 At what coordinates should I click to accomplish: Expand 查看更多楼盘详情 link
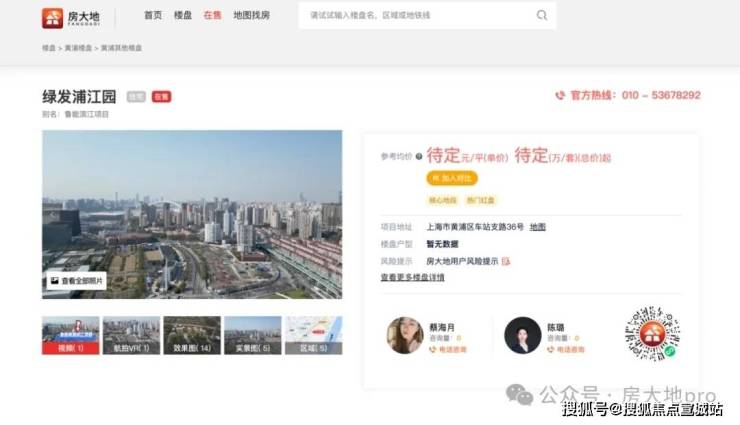click(412, 277)
